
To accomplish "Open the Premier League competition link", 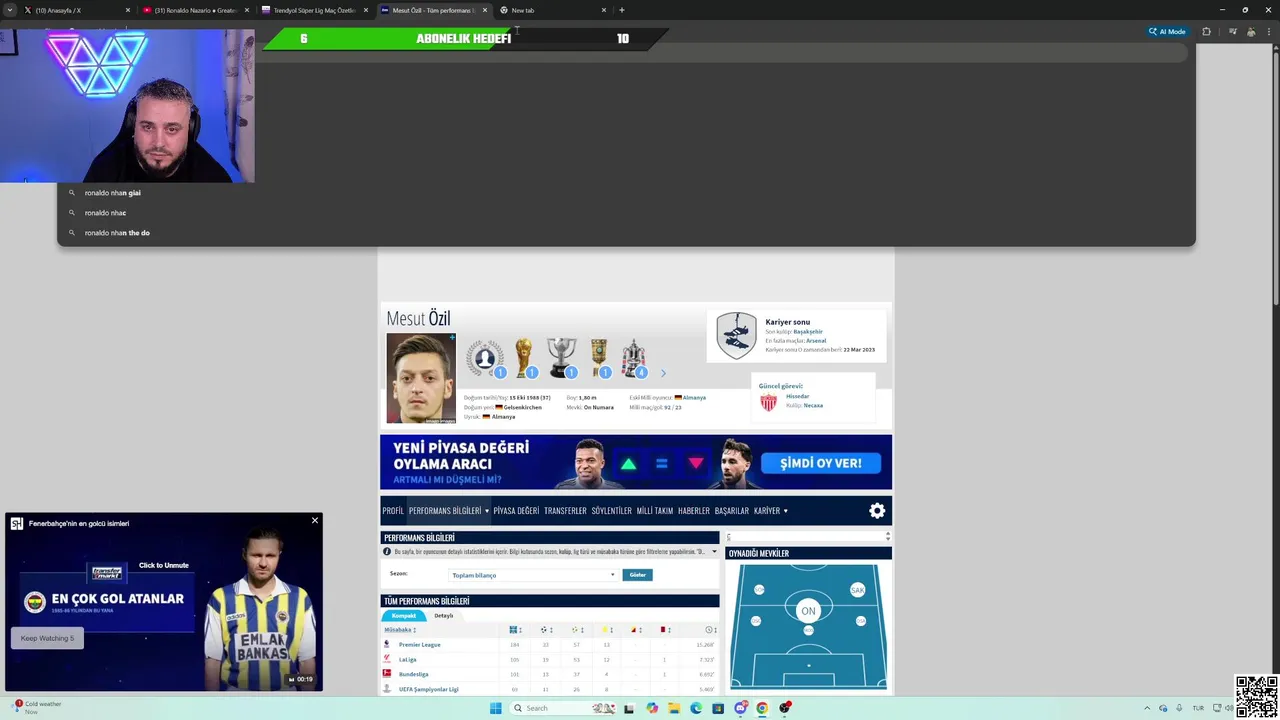I will pos(419,645).
